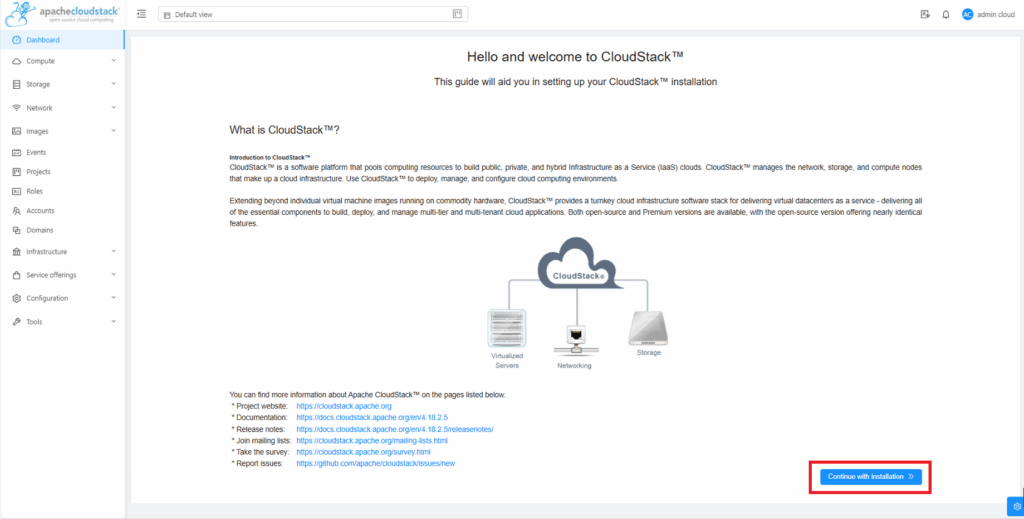The width and height of the screenshot is (1024, 519).
Task: Expand the Configuration chevron
Action: 114,298
